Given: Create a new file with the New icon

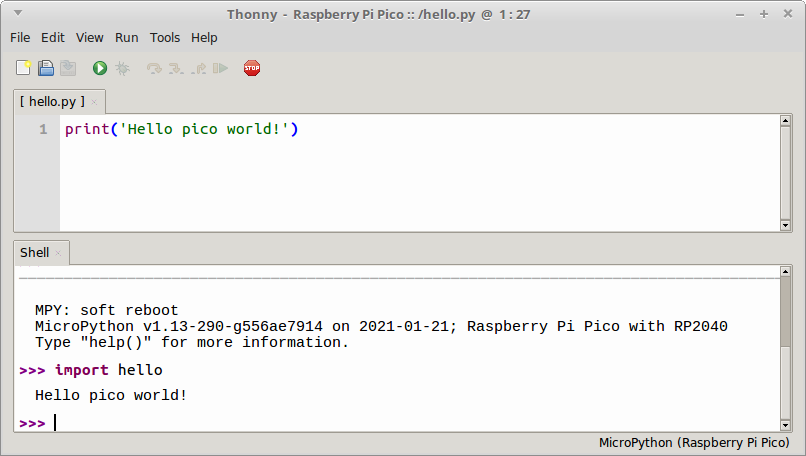Looking at the screenshot, I should 23,68.
